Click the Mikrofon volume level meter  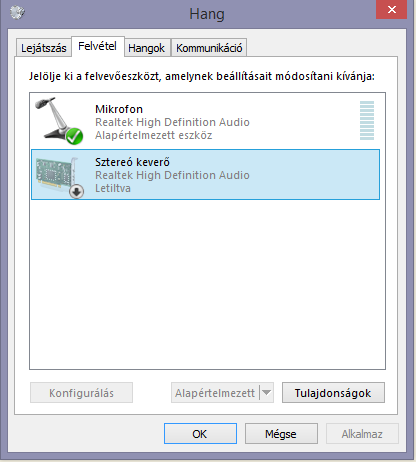point(367,120)
